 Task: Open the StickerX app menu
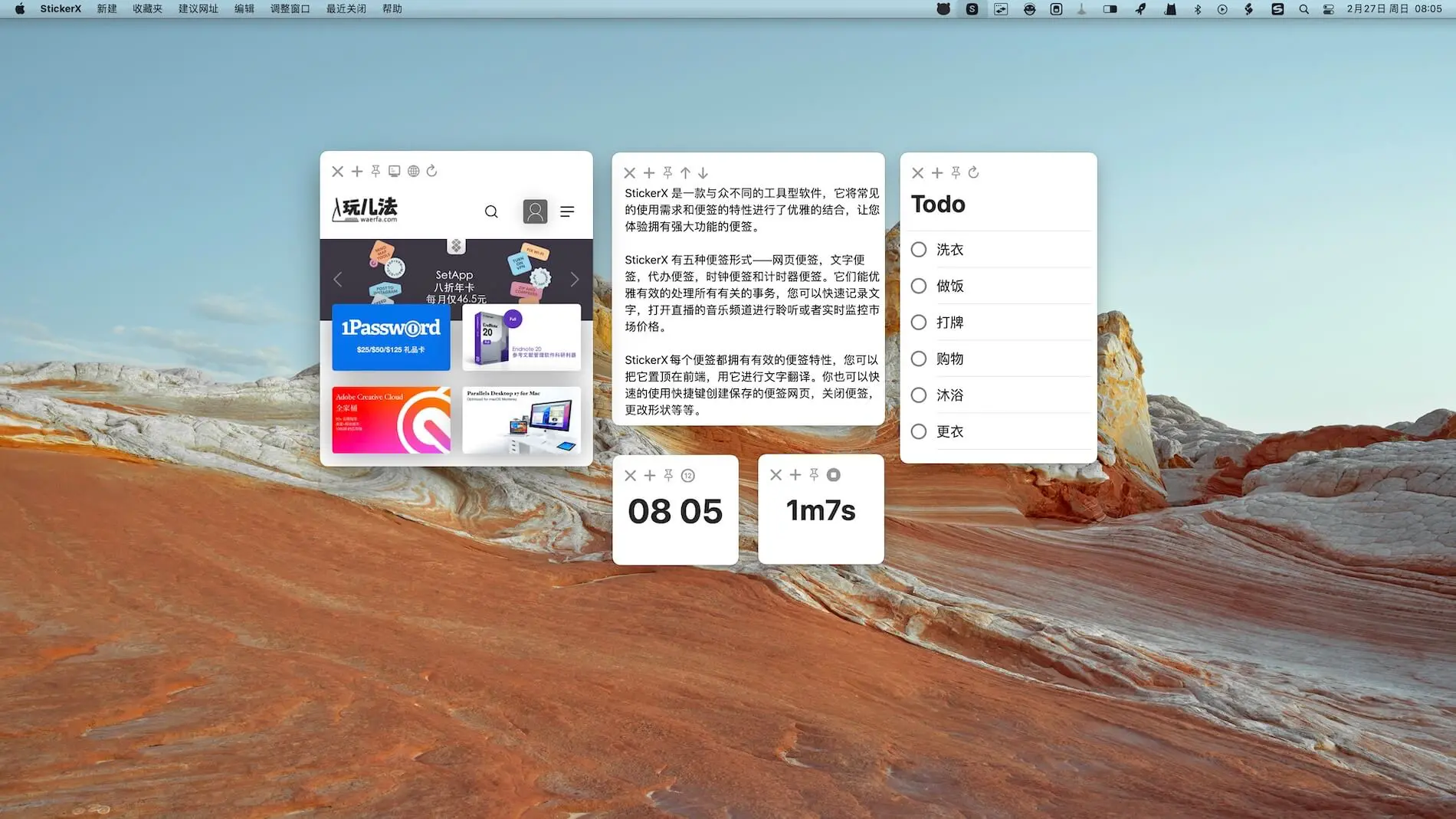click(x=61, y=8)
